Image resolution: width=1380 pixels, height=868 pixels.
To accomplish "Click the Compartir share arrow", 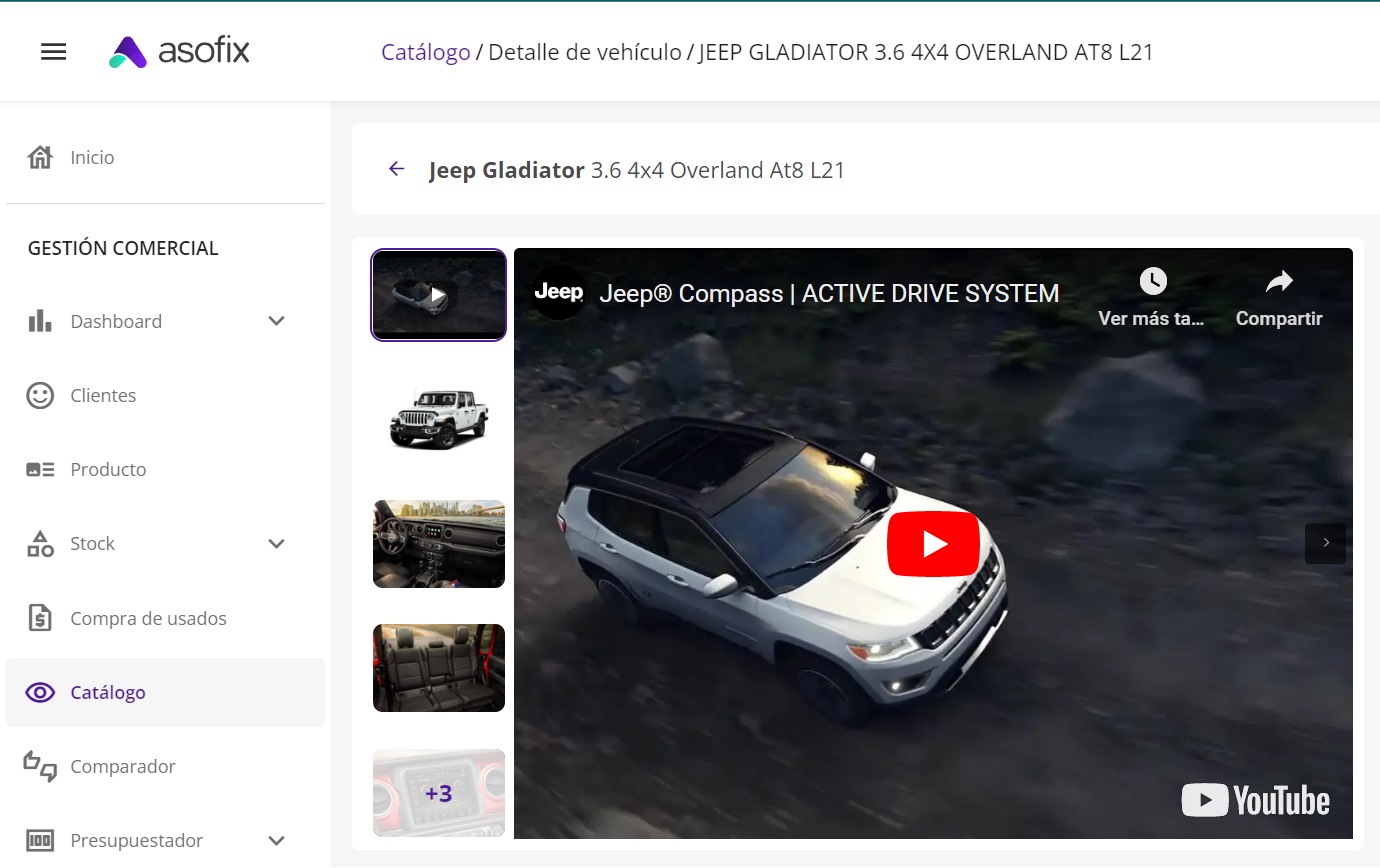I will click(1279, 282).
